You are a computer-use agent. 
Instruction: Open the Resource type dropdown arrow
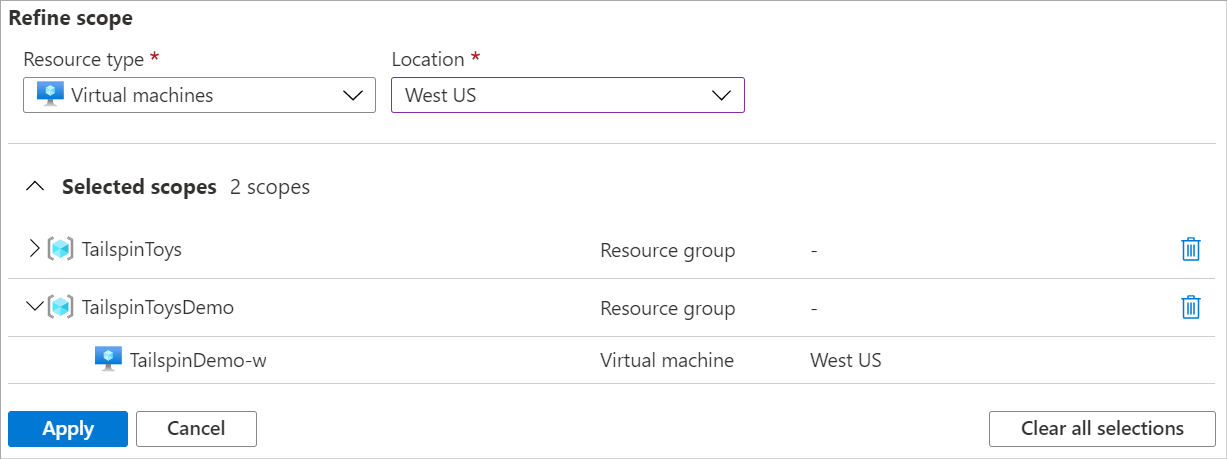click(352, 95)
